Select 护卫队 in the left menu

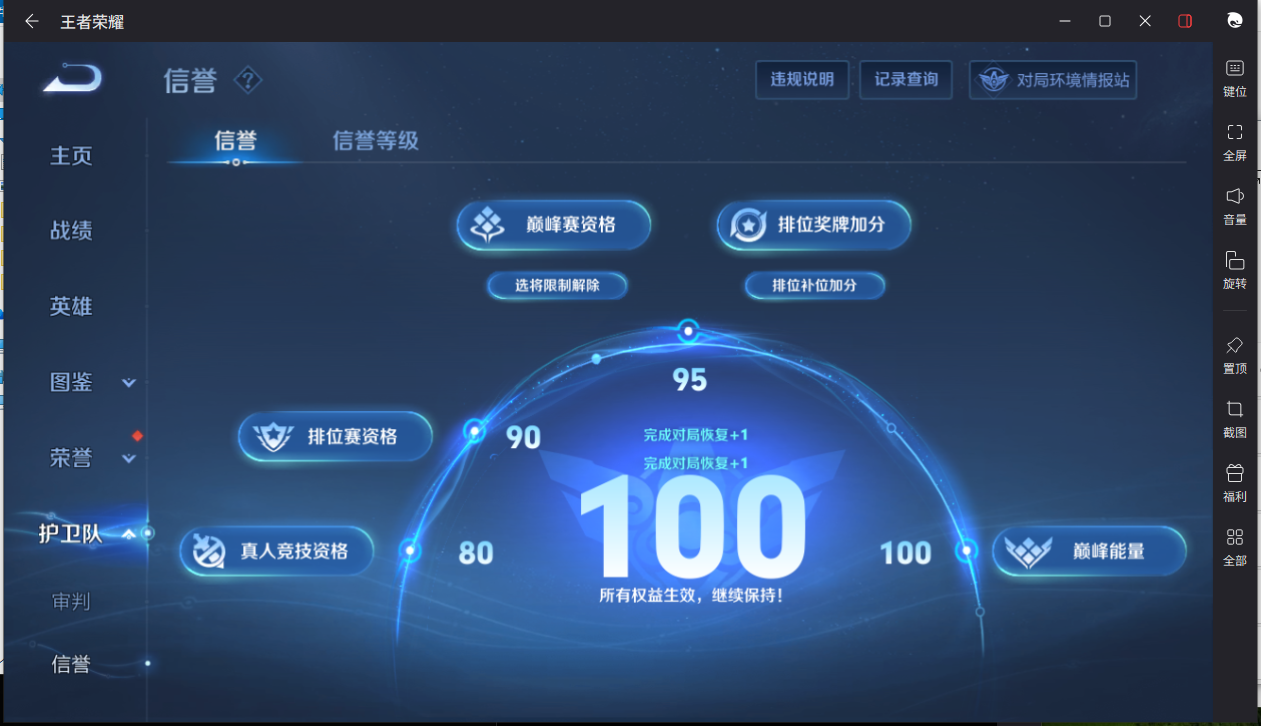click(x=71, y=533)
